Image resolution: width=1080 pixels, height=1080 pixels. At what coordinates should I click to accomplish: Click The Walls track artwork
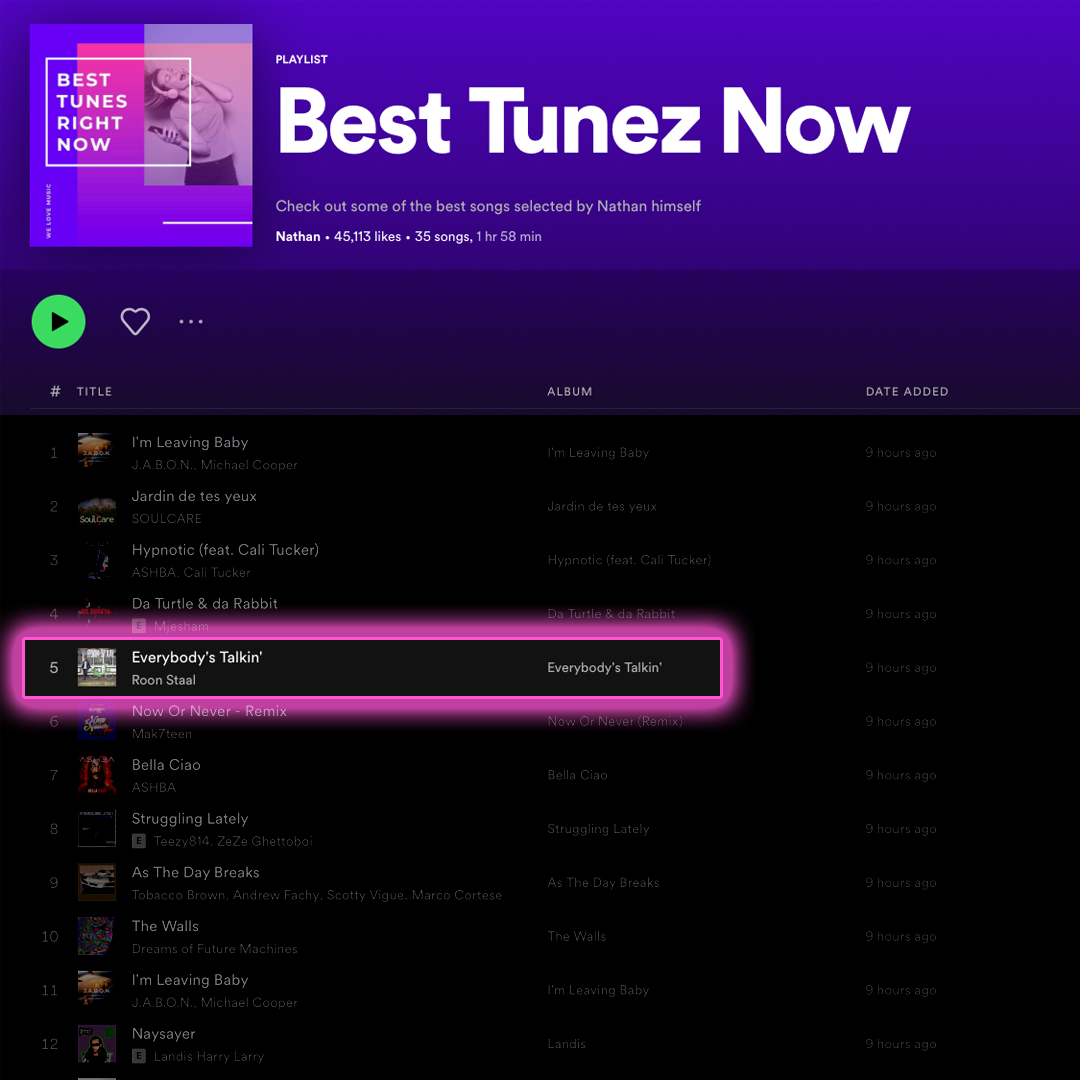tap(97, 936)
